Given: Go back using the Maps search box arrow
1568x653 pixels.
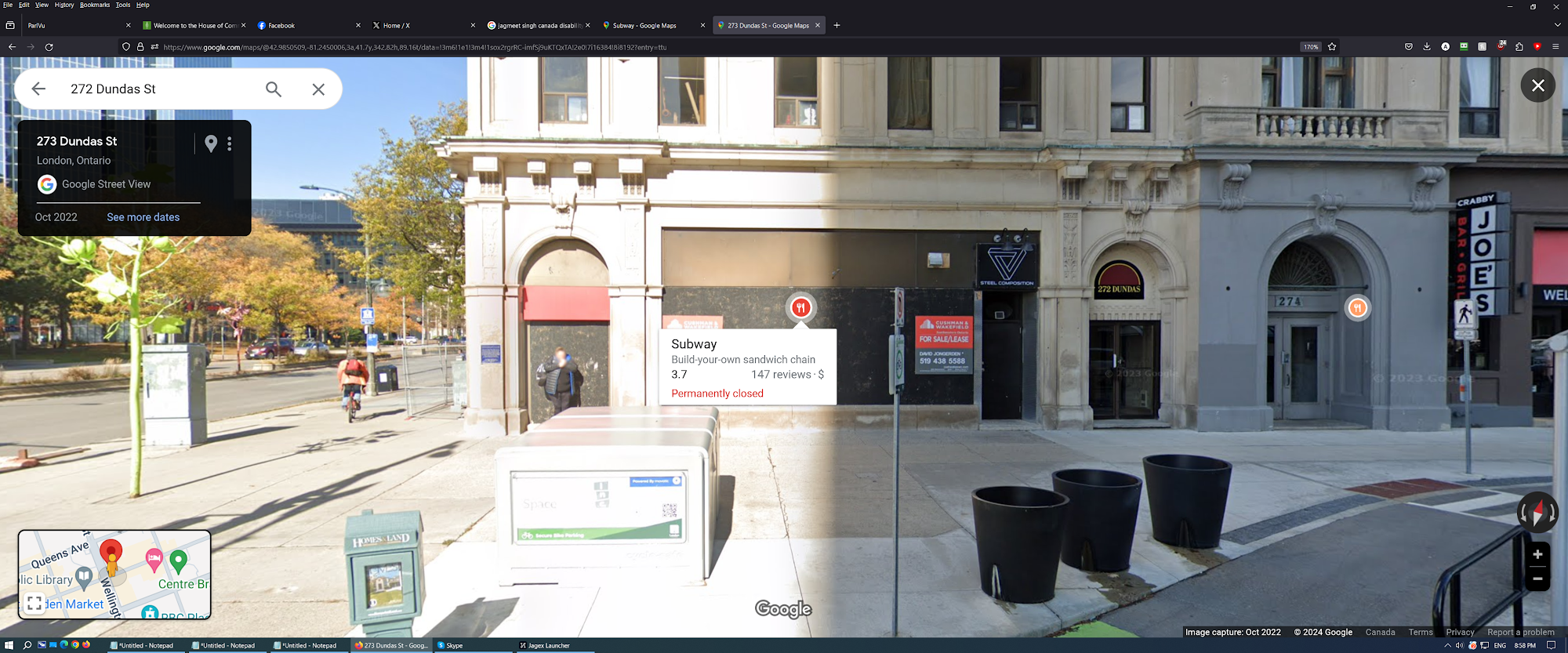Looking at the screenshot, I should (x=38, y=89).
